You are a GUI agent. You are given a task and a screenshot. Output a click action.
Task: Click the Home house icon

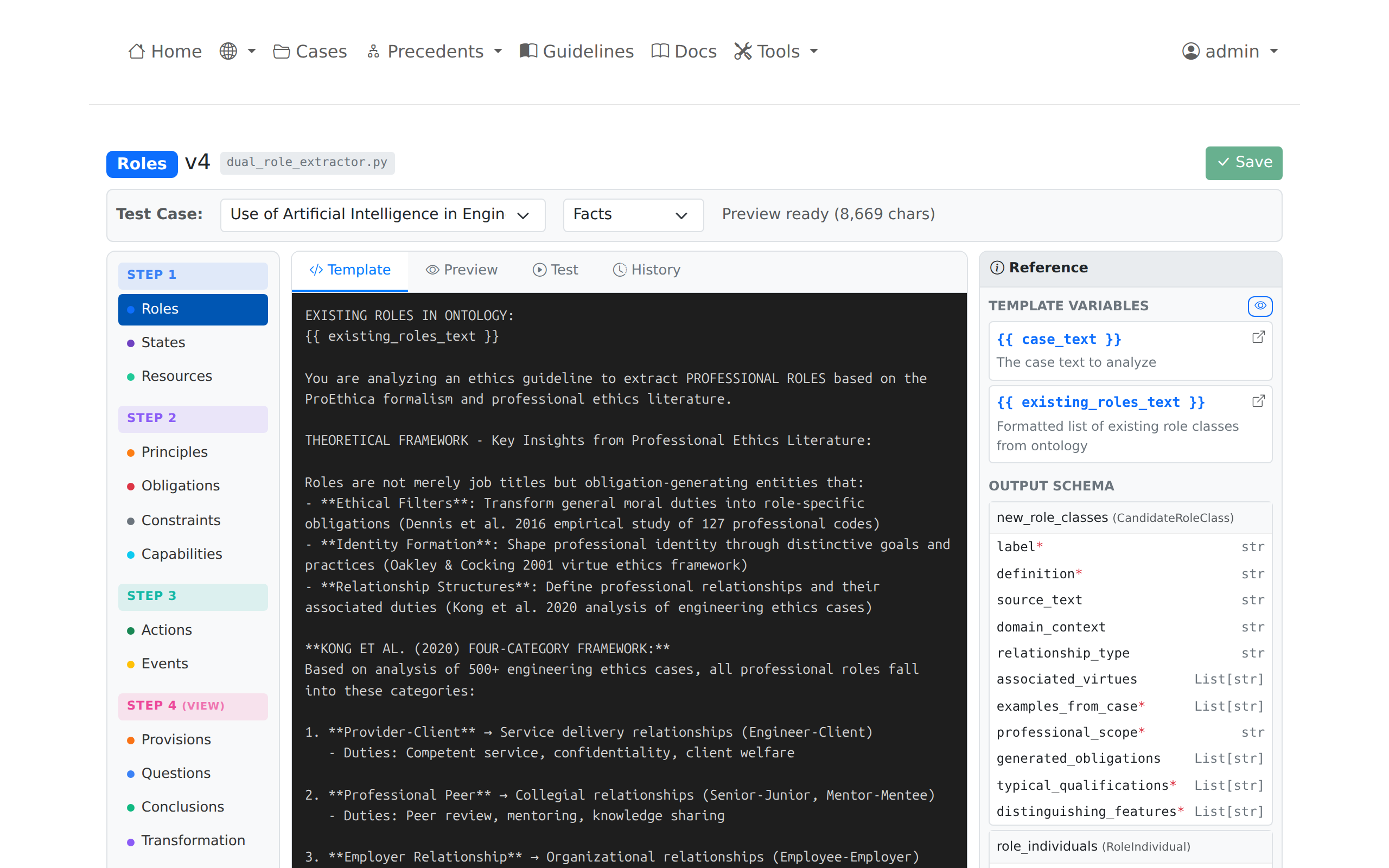tap(137, 51)
